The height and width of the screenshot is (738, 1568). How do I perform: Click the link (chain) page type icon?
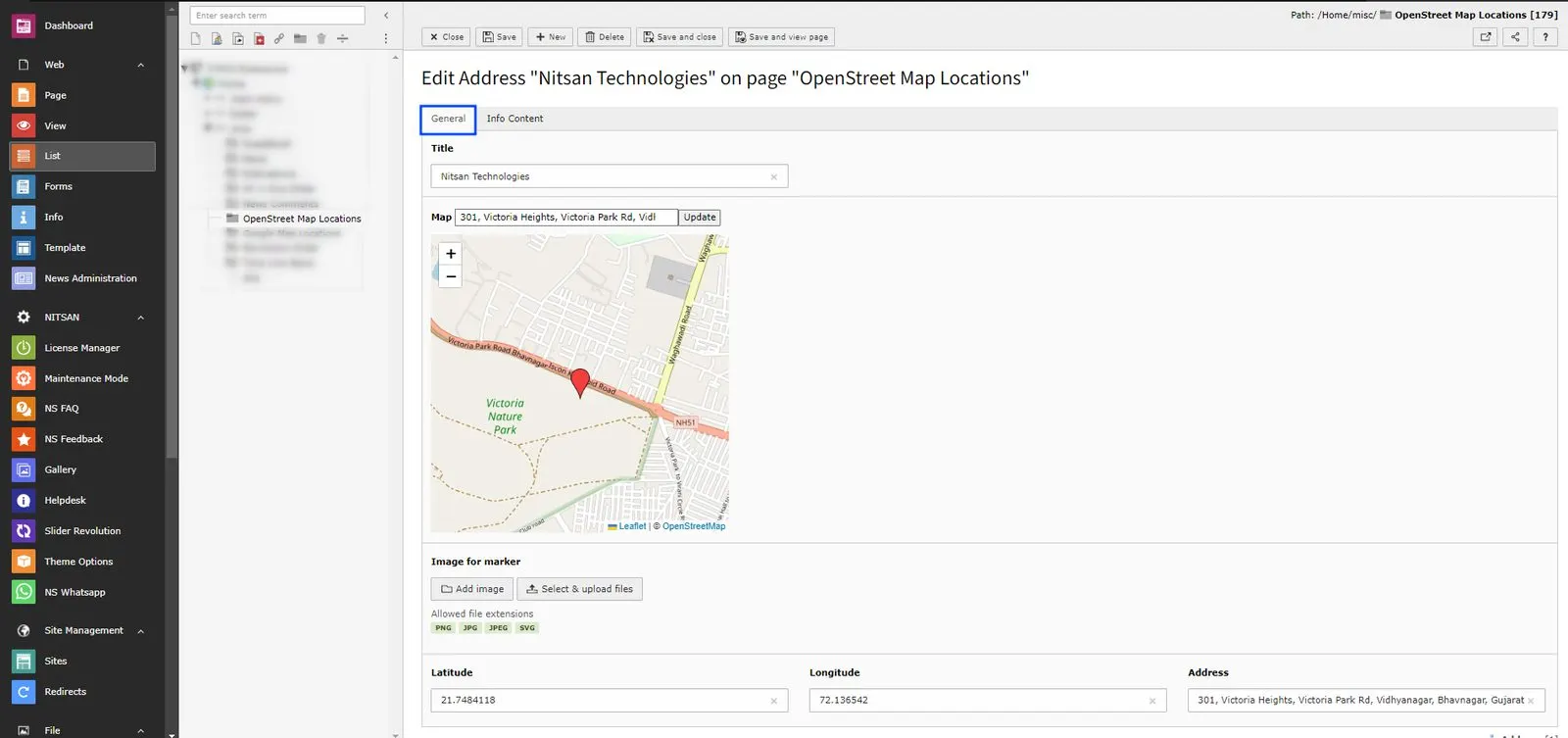tap(279, 39)
